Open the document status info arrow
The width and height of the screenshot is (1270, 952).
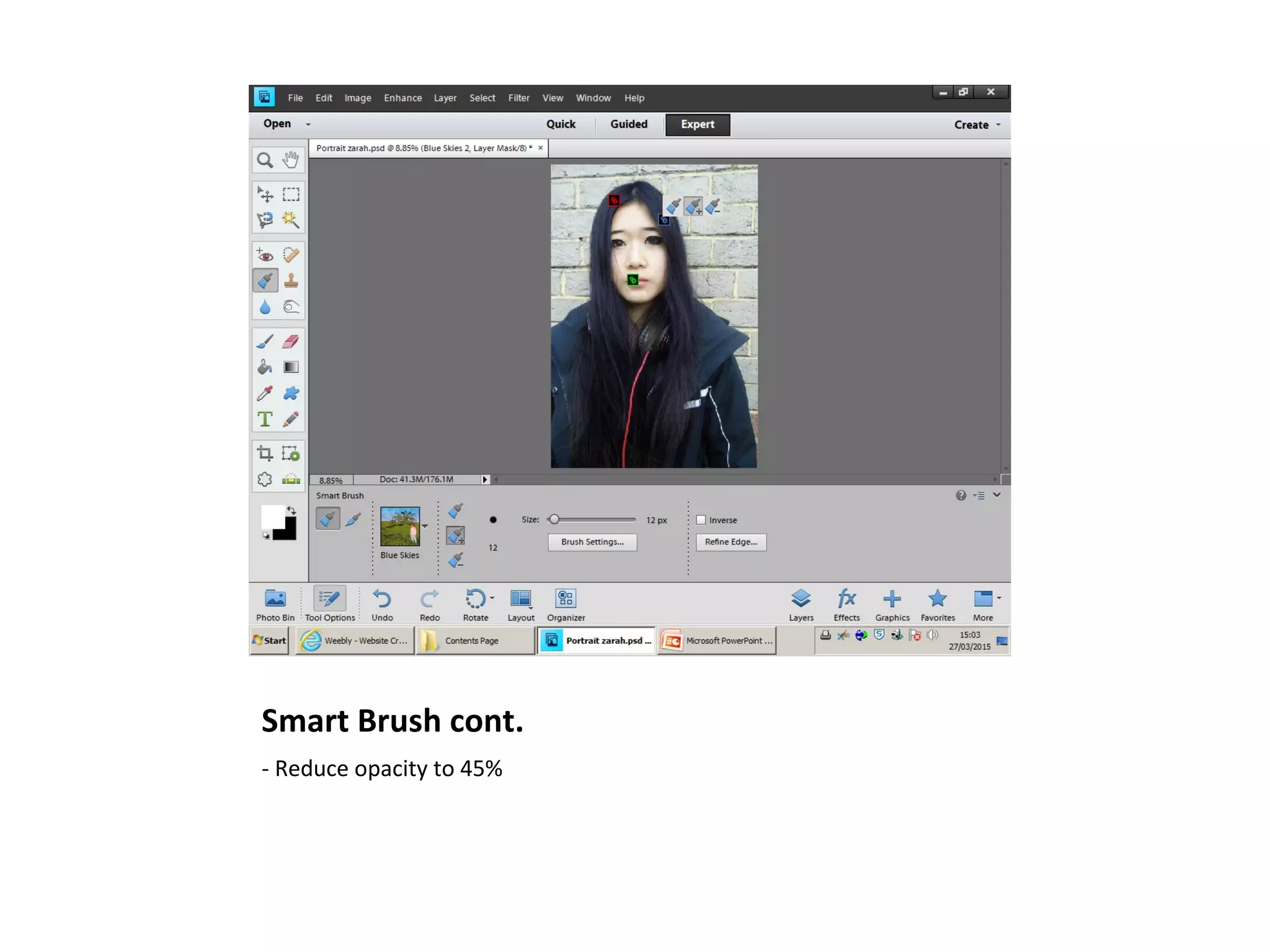point(486,480)
